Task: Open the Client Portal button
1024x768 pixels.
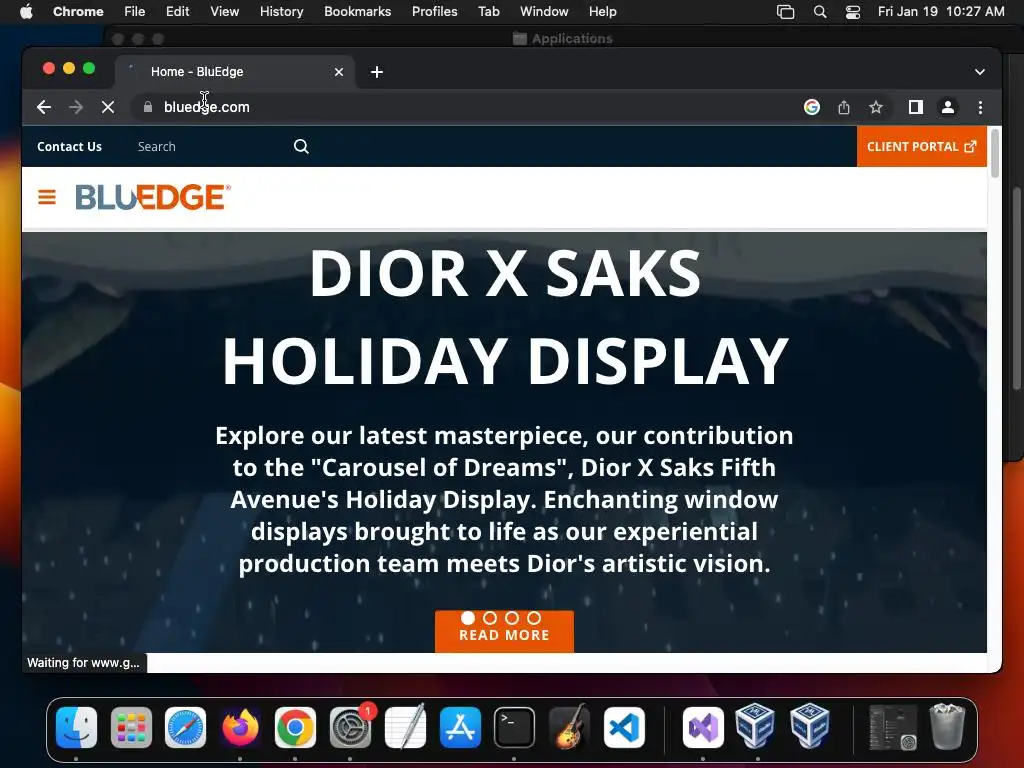Action: [921, 146]
